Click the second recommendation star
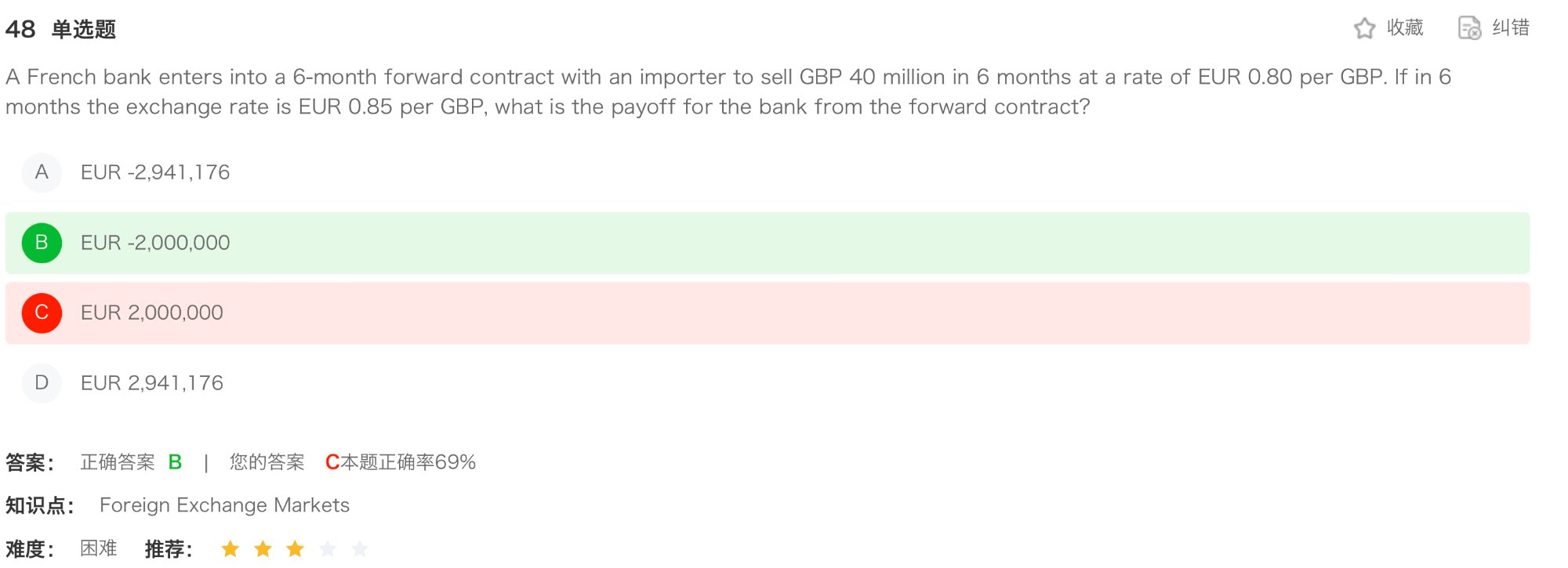This screenshot has height=568, width=1568. click(263, 548)
